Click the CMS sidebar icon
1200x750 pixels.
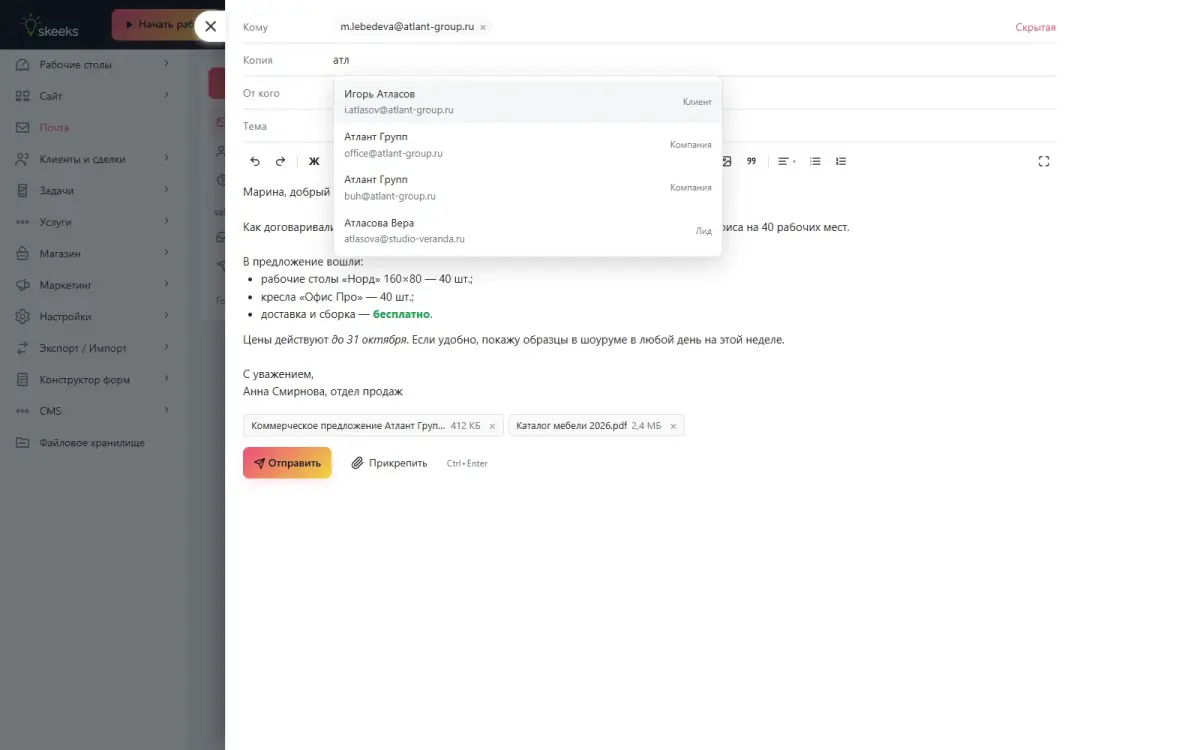pyautogui.click(x=22, y=411)
